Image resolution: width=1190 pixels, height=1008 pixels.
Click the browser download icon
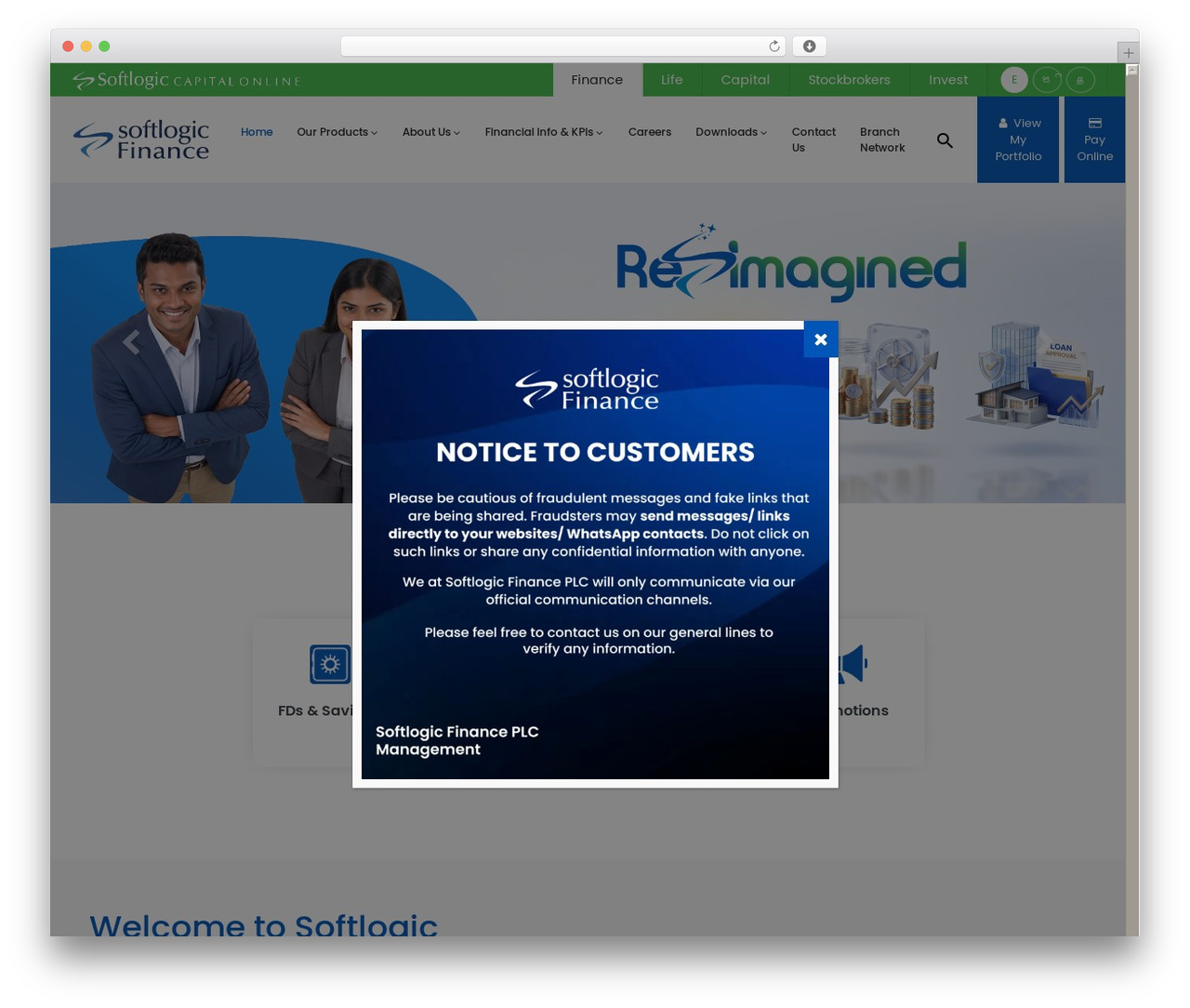pos(810,46)
